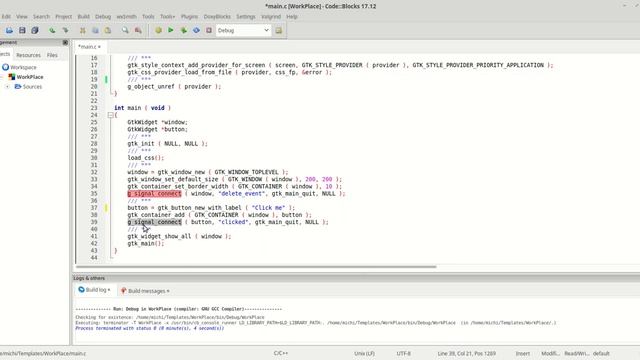
Task: Open the wxSmith menu
Action: click(x=127, y=17)
